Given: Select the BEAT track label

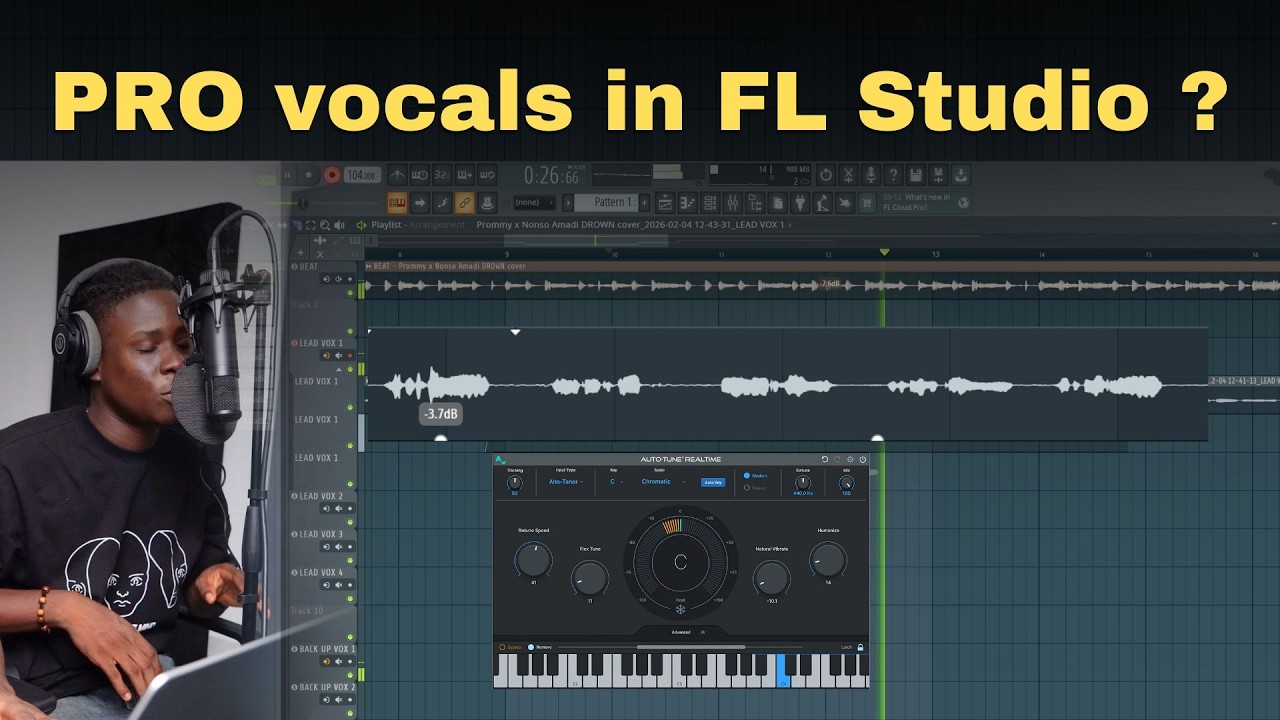Looking at the screenshot, I should (x=309, y=267).
